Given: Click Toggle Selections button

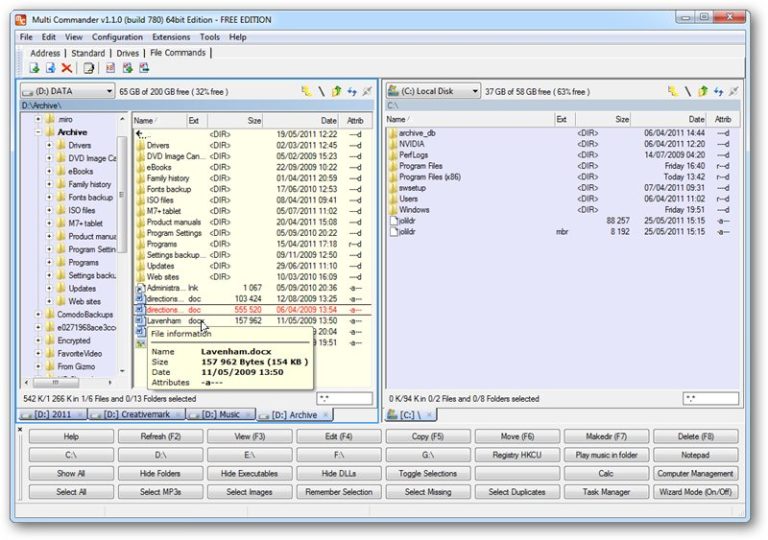Looking at the screenshot, I should click(x=427, y=473).
